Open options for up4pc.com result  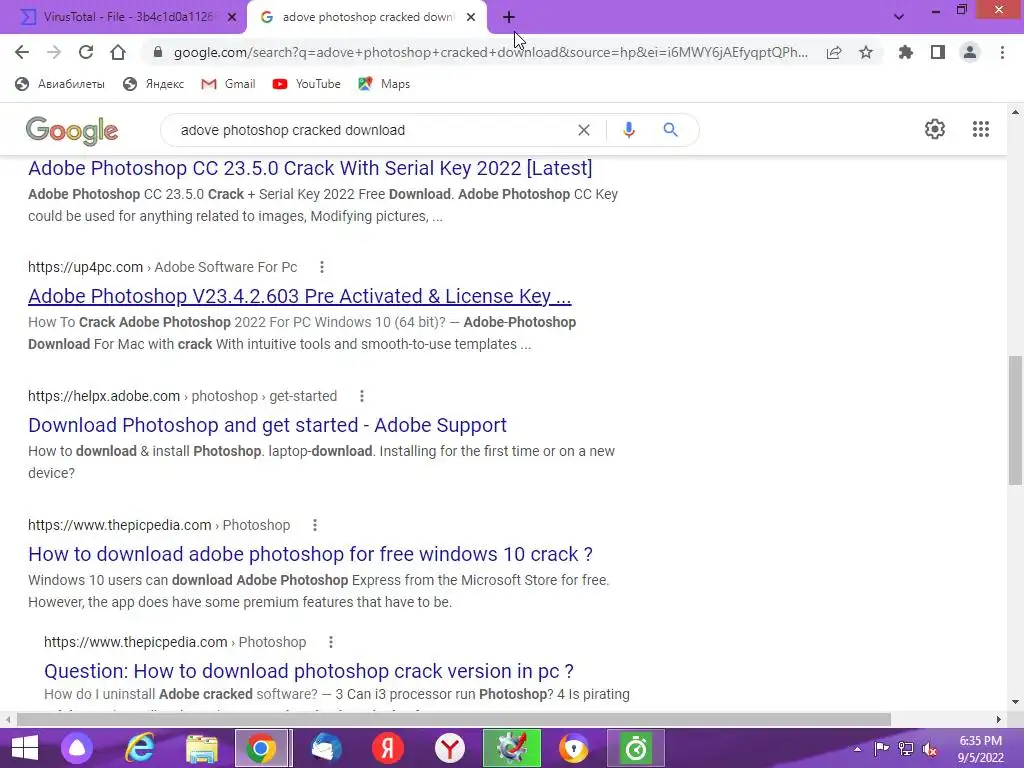321,267
